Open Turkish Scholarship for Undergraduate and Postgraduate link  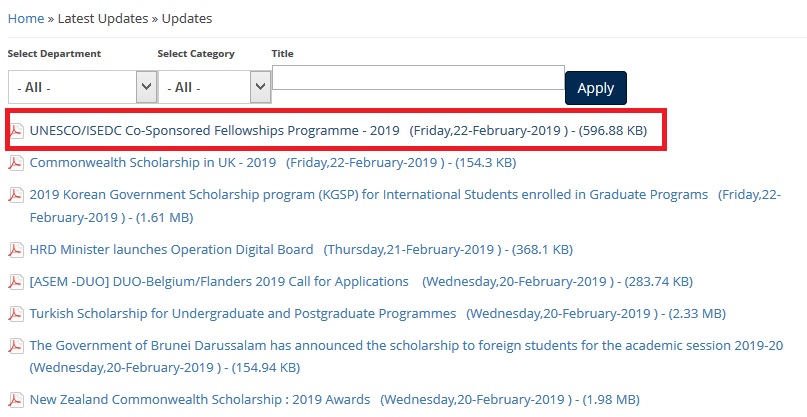(x=243, y=313)
